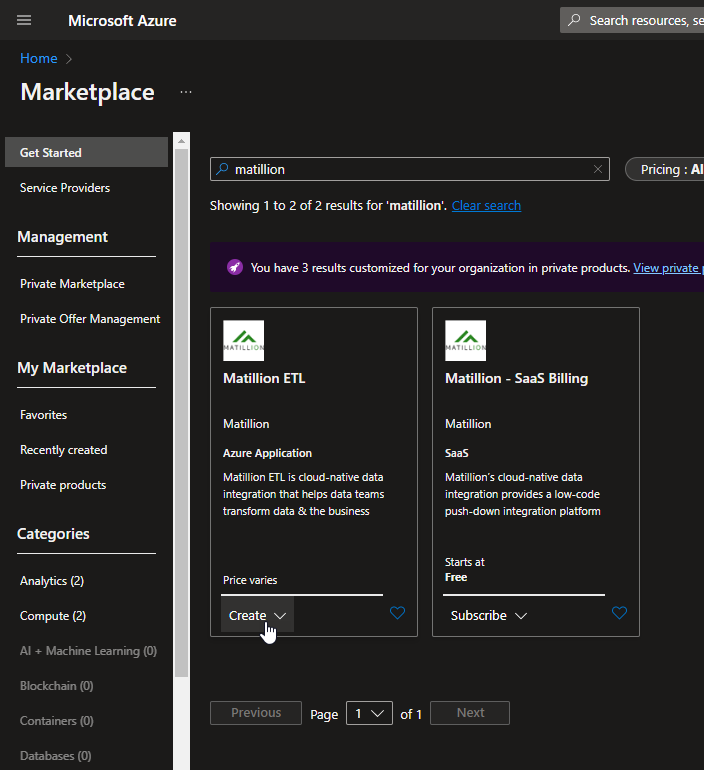The width and height of the screenshot is (704, 770).
Task: Open the View private products link
Action: 668,268
